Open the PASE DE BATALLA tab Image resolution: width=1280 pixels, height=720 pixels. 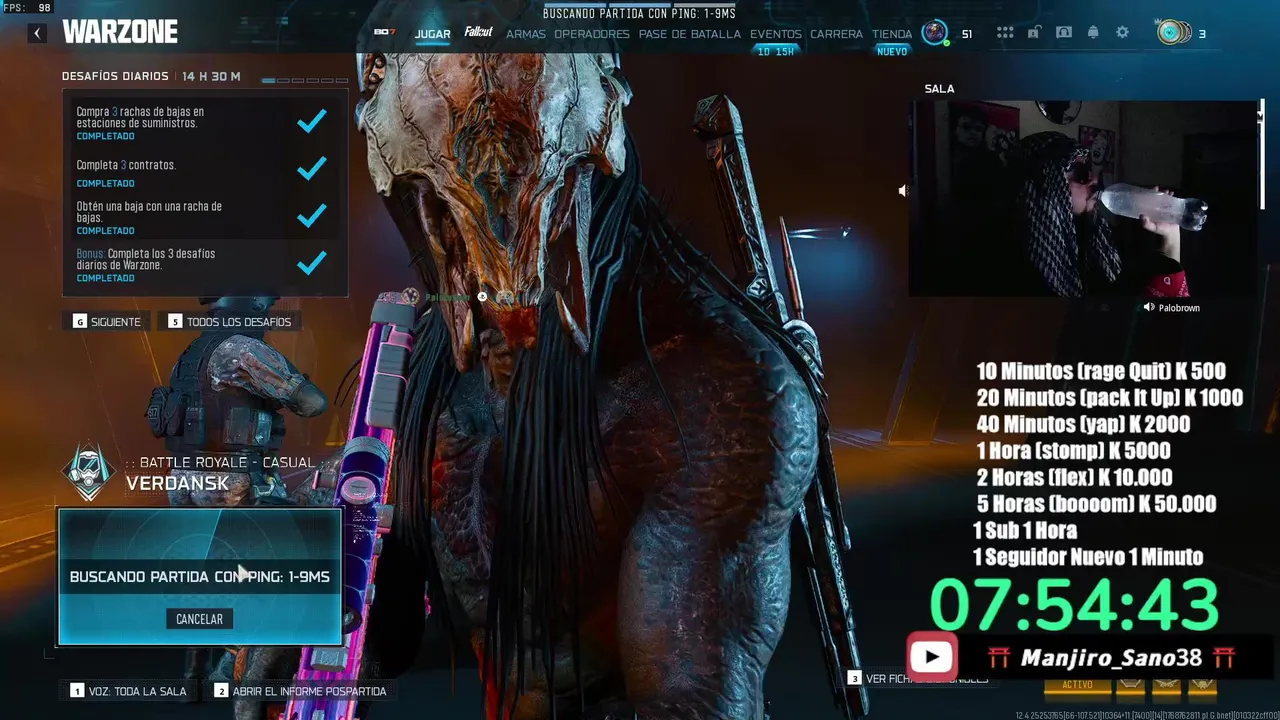(690, 34)
